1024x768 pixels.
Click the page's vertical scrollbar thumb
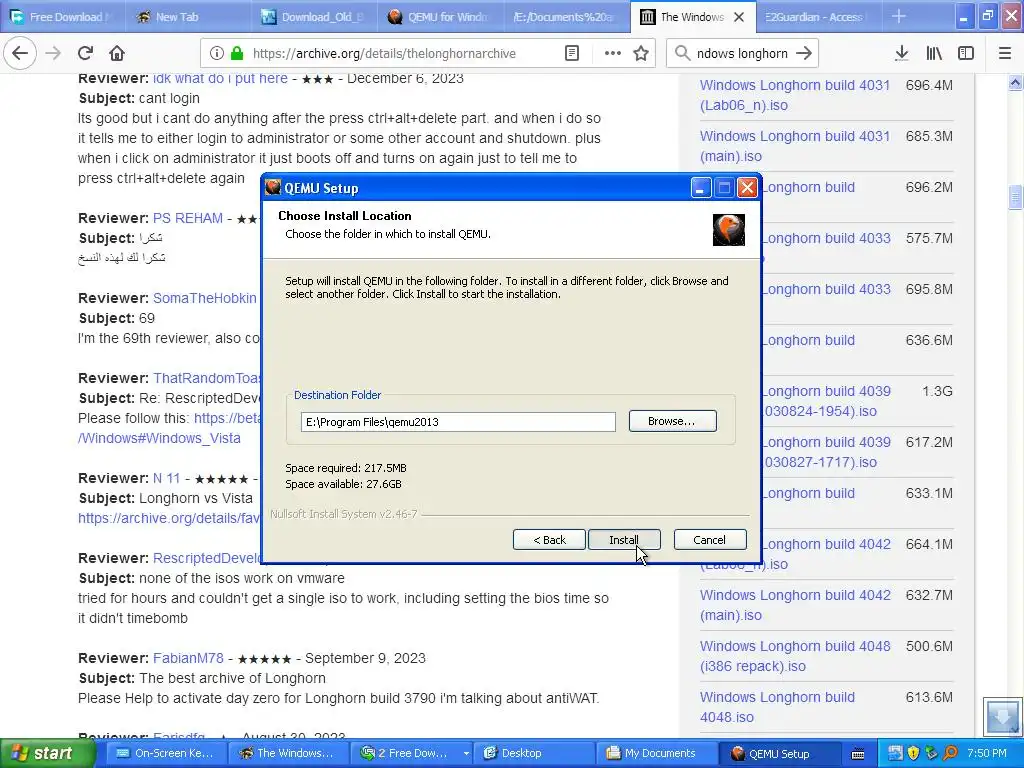pos(1015,197)
